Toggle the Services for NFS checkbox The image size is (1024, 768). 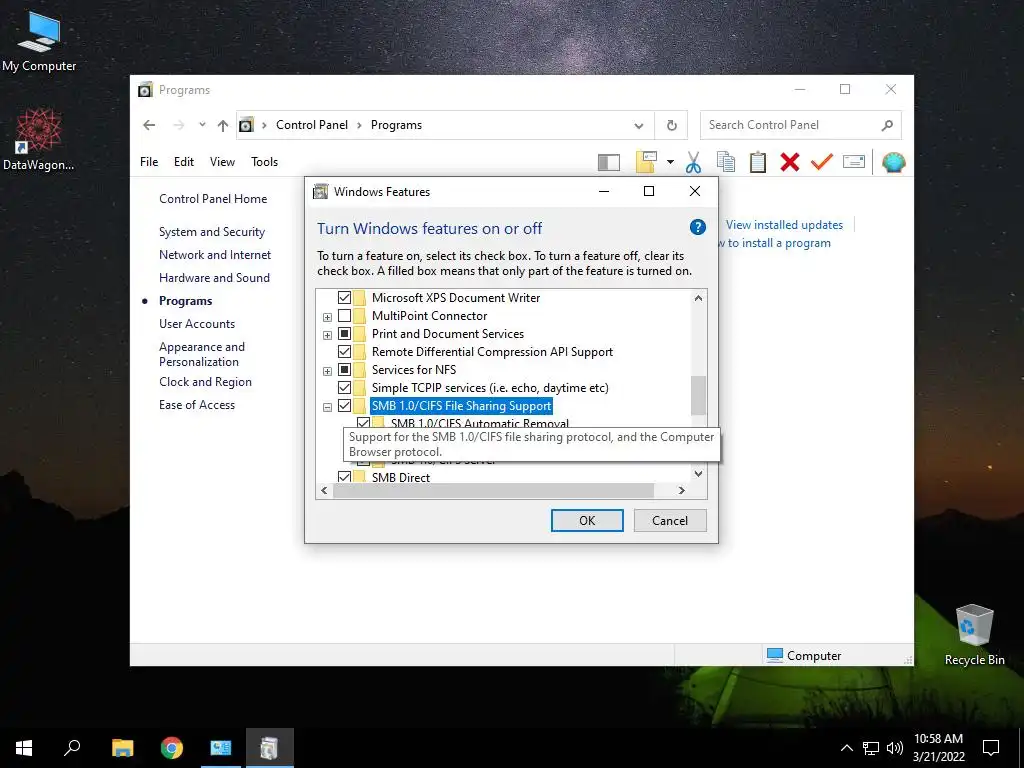click(344, 370)
